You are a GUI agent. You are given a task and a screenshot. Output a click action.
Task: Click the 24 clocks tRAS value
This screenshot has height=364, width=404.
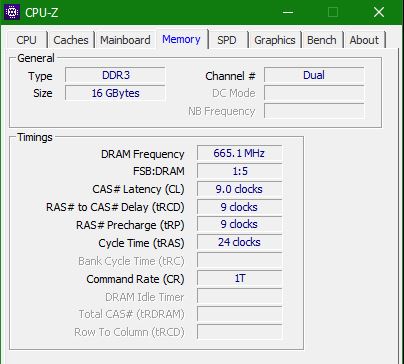(239, 242)
